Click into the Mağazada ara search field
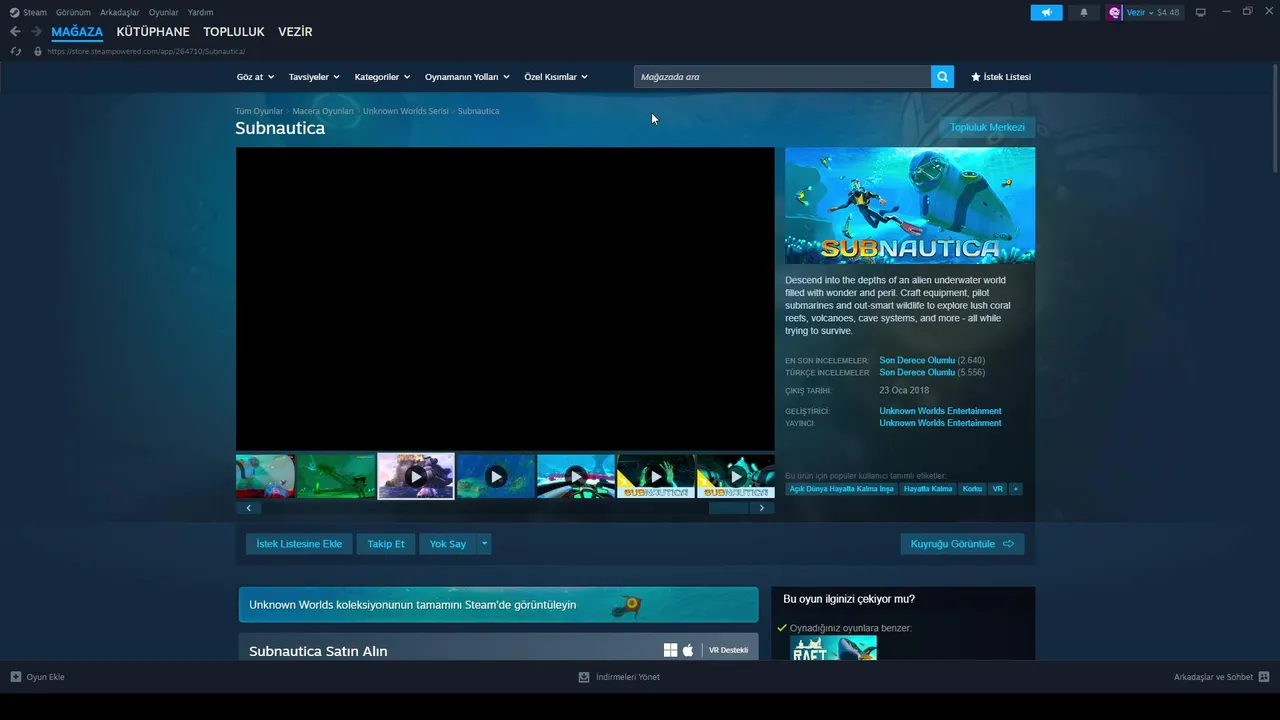Image resolution: width=1280 pixels, height=720 pixels. click(782, 77)
